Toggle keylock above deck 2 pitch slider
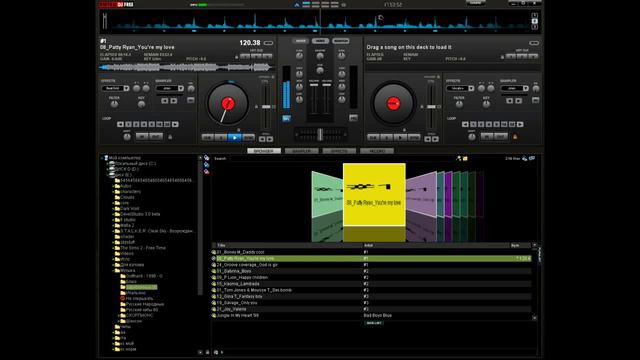This screenshot has height=360, width=640. (438, 77)
